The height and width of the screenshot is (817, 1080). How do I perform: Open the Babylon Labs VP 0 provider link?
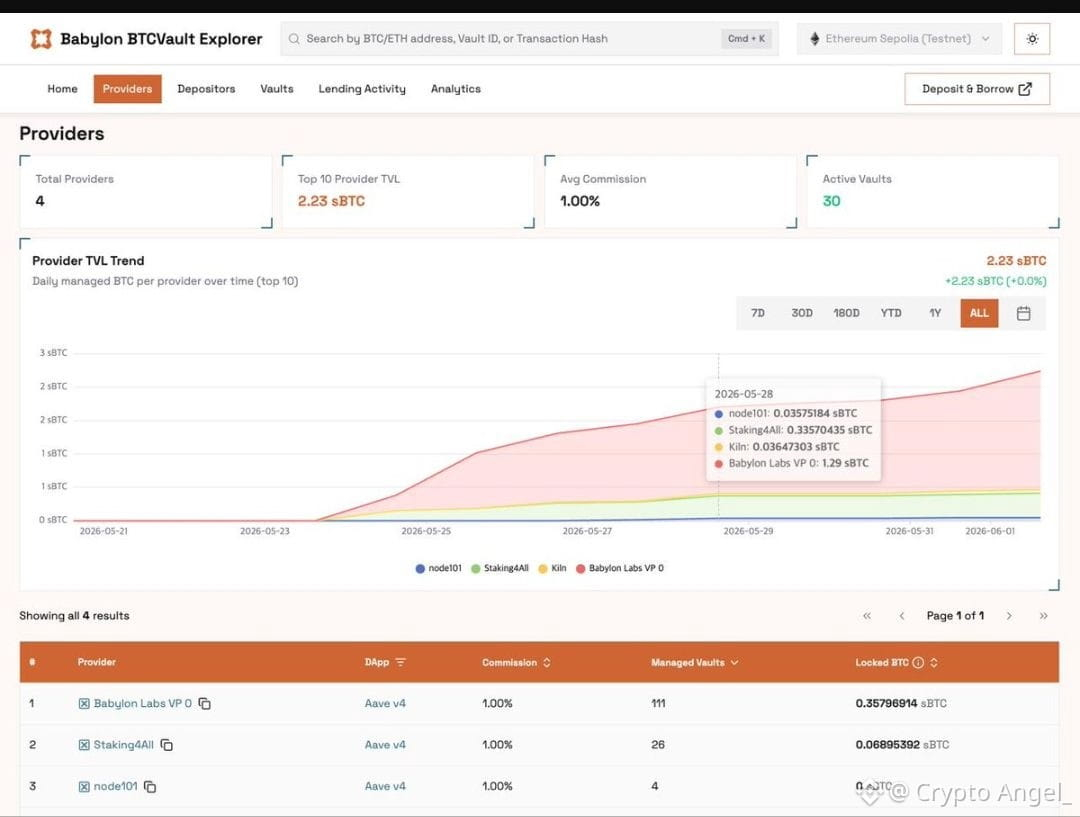click(143, 703)
